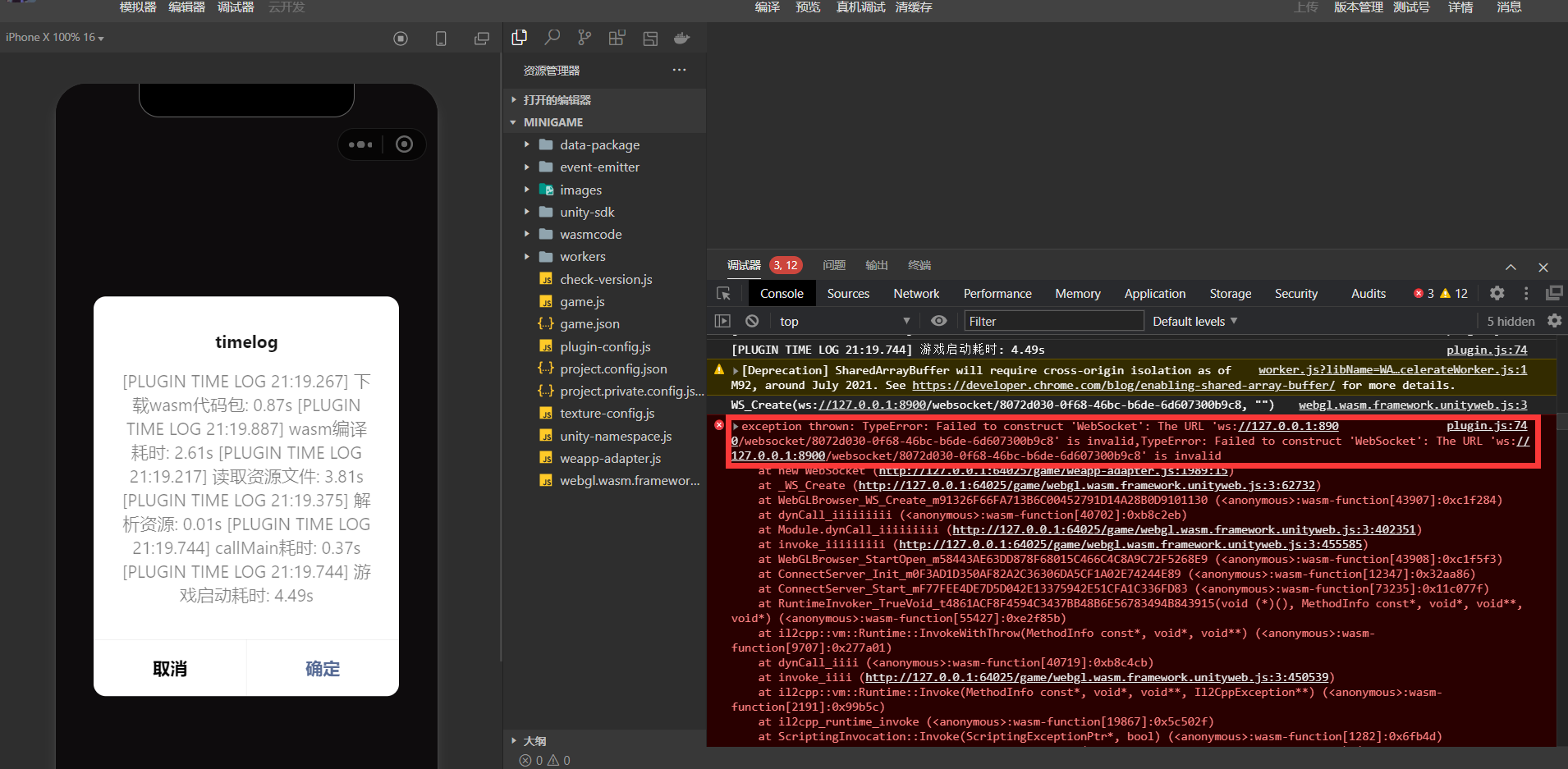Open the Default levels dropdown
The height and width of the screenshot is (769, 1568).
pos(1195,321)
